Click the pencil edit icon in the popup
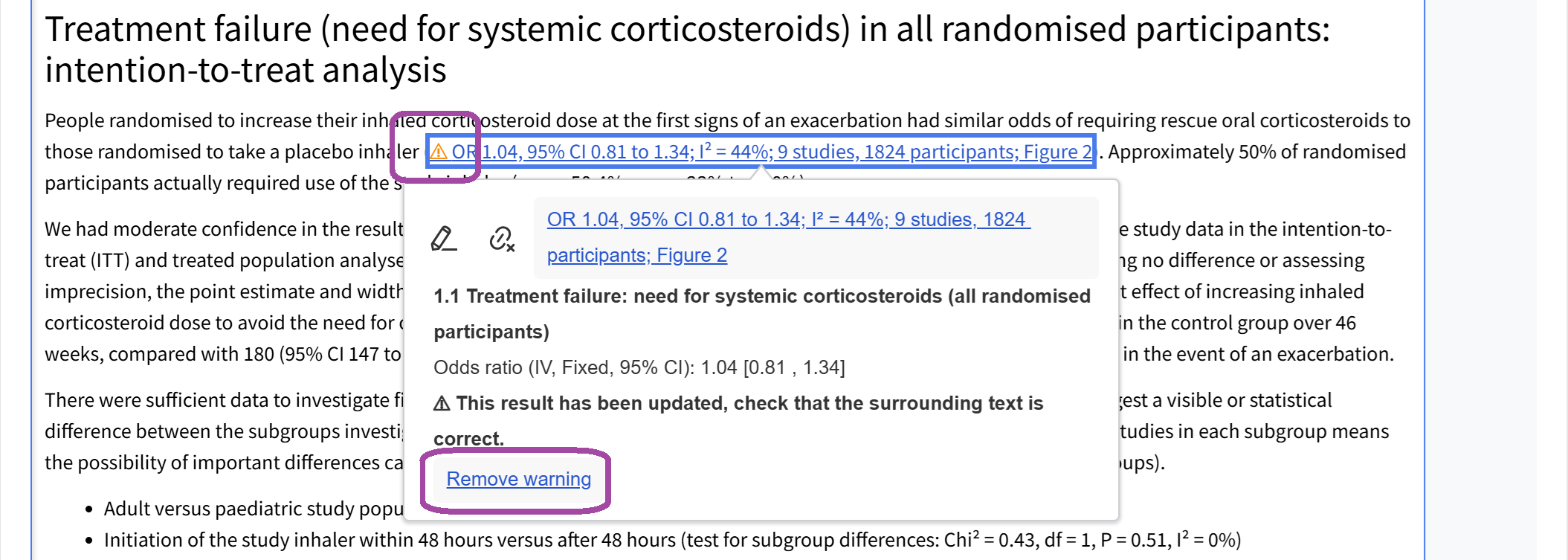 [443, 239]
